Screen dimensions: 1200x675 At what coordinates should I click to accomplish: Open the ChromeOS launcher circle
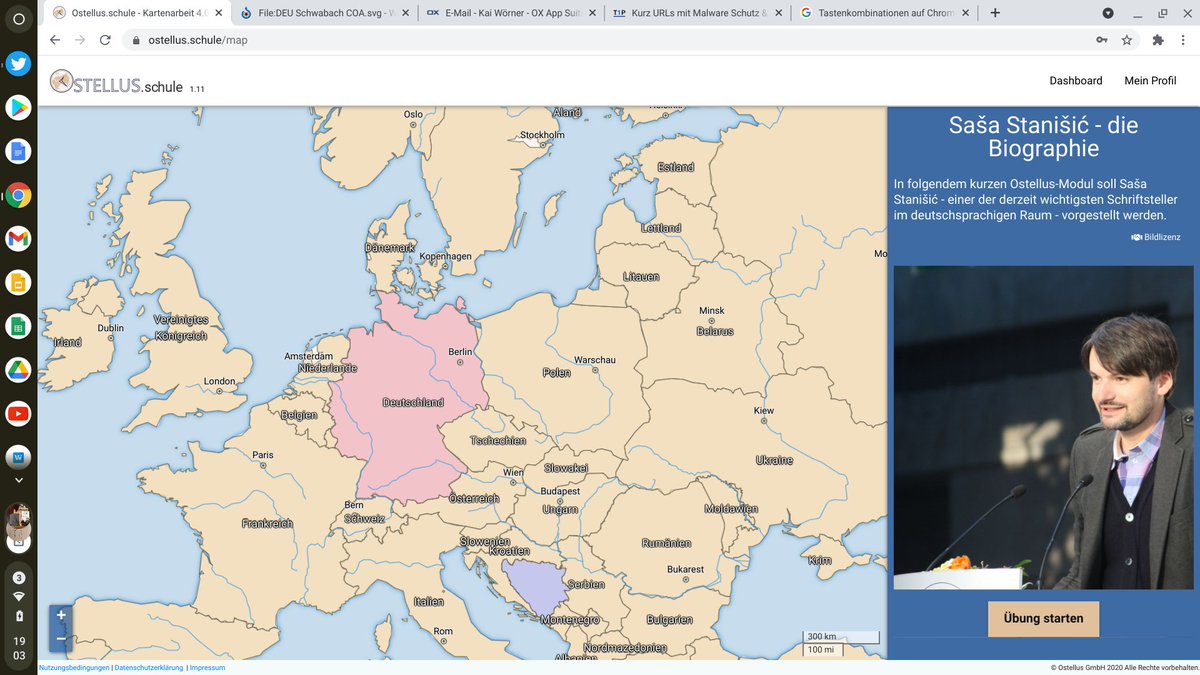tap(18, 19)
